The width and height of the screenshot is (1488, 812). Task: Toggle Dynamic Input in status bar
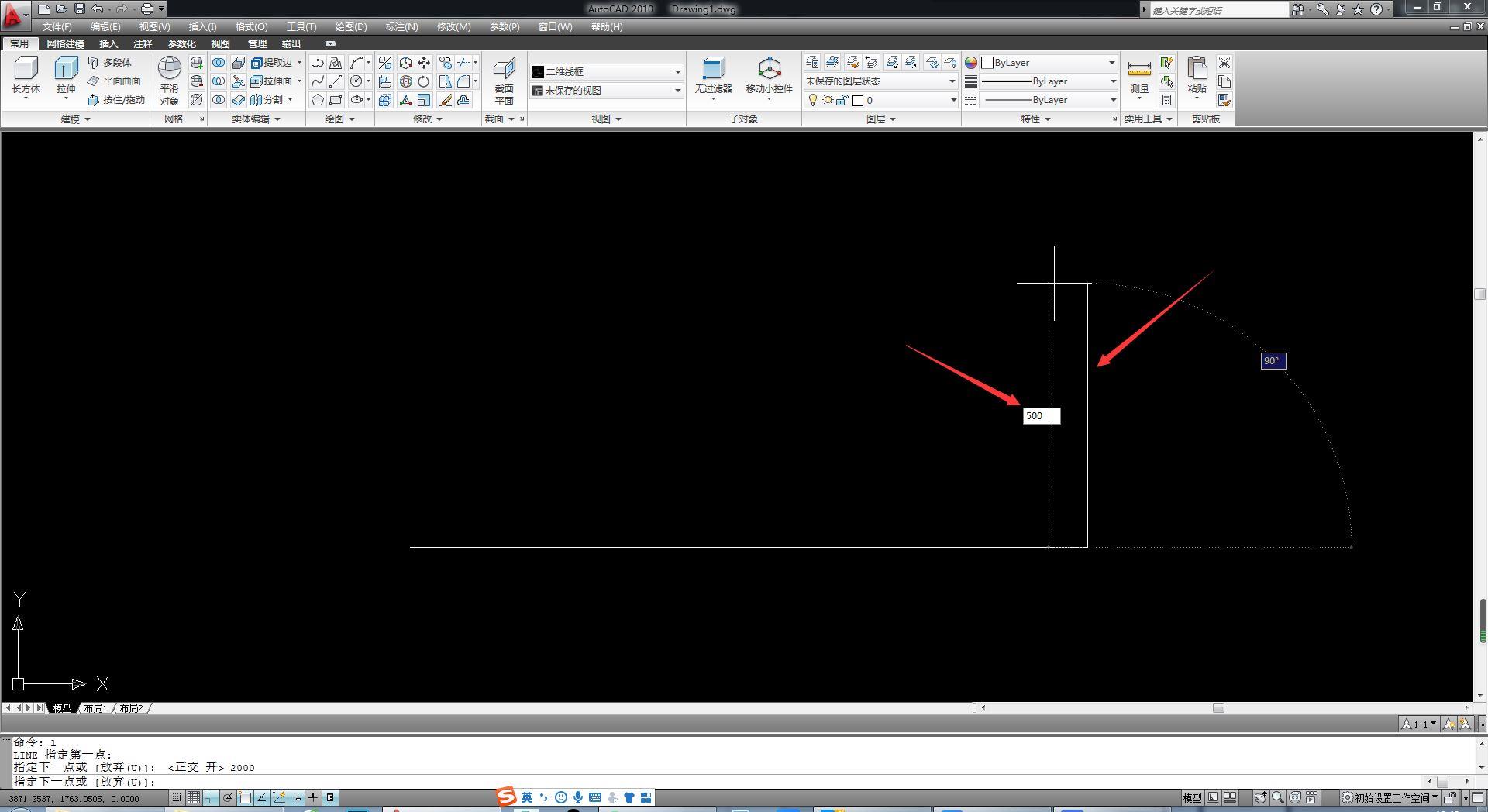click(x=296, y=797)
